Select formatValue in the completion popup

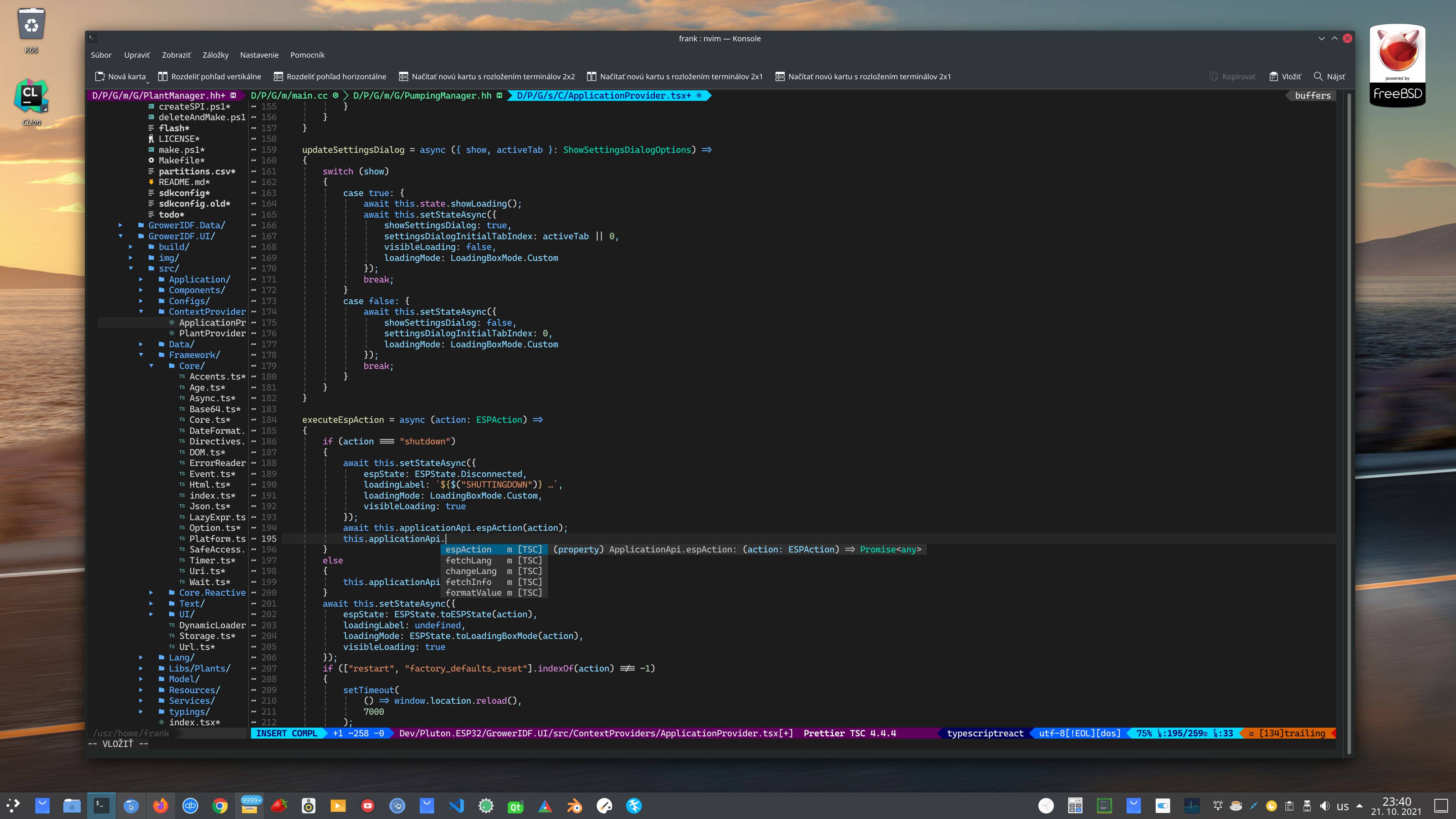(x=493, y=592)
